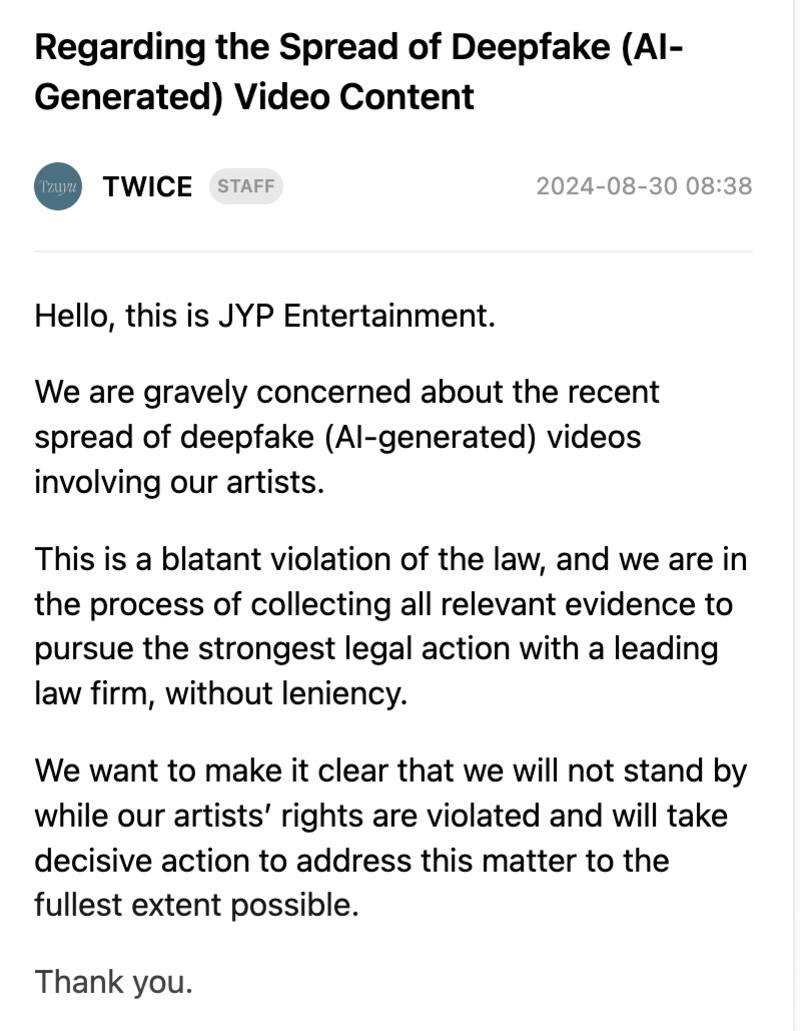
Task: Click the word "Entertainment" in the greeting
Action: (389, 316)
